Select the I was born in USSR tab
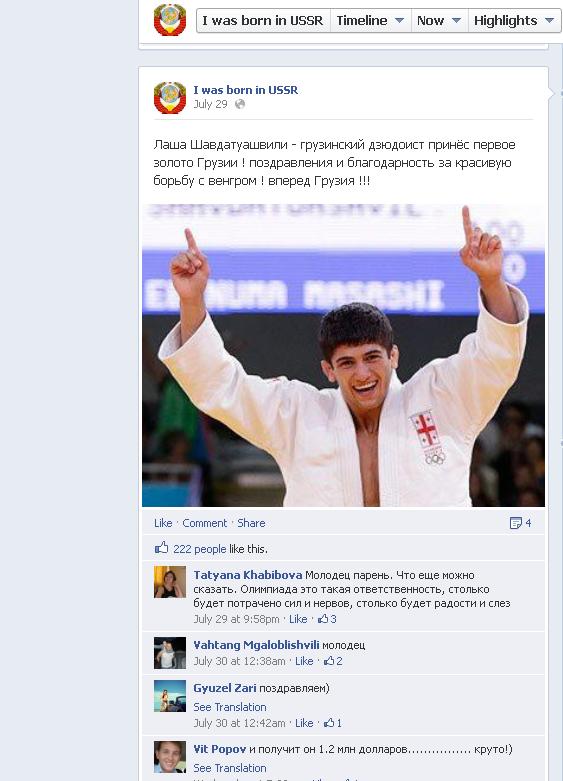The width and height of the screenshot is (563, 781). pos(263,20)
